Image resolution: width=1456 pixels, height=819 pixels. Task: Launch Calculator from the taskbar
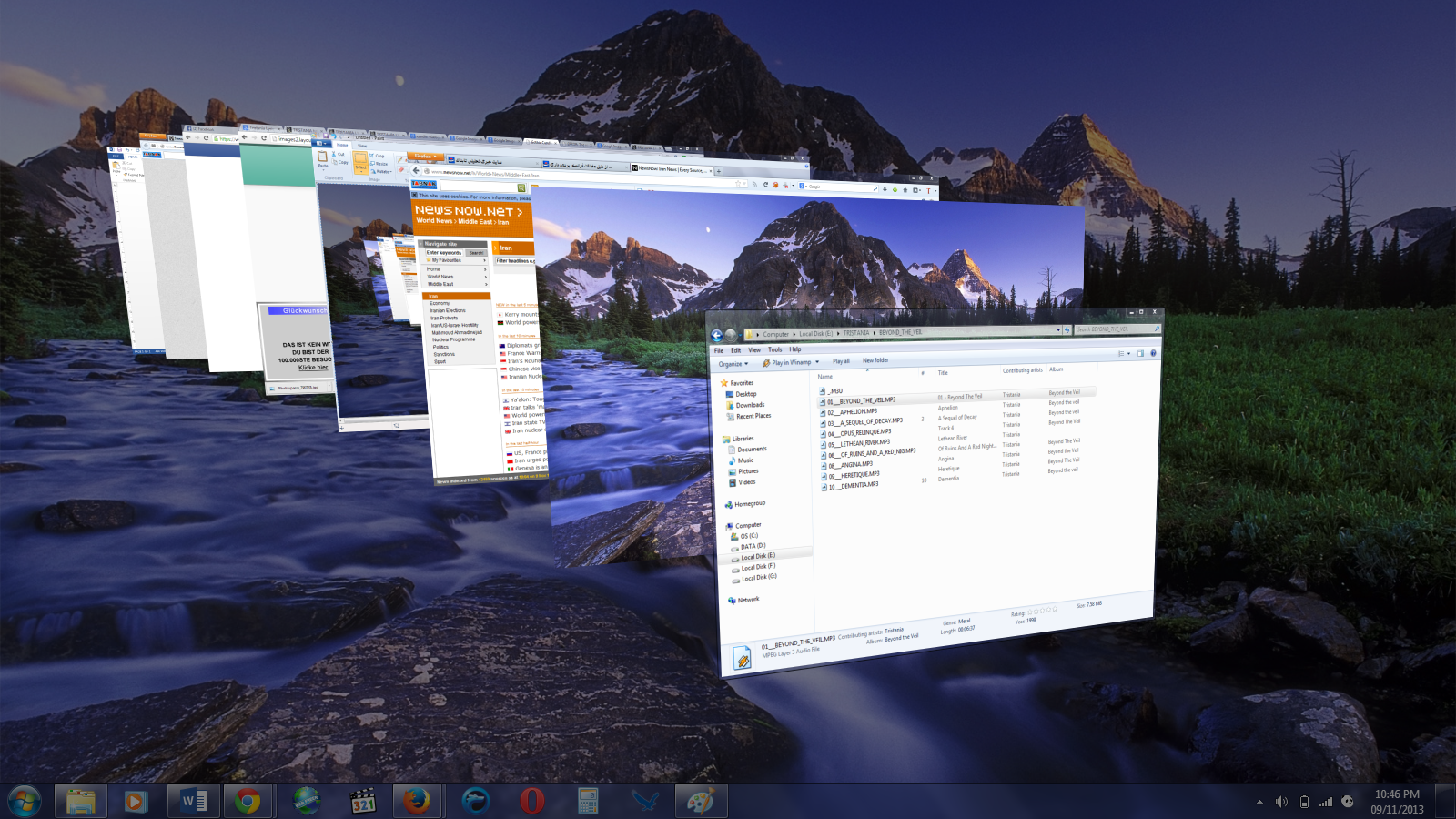588,801
